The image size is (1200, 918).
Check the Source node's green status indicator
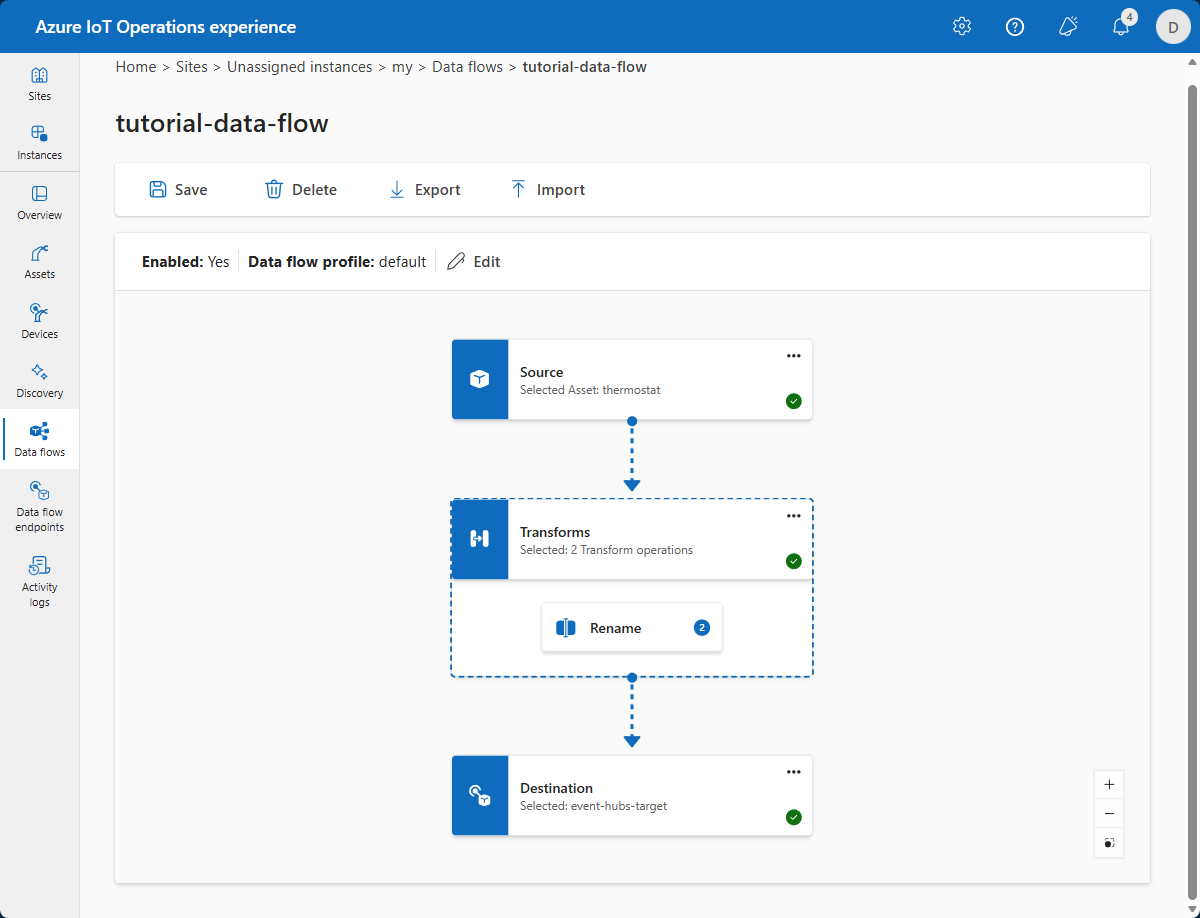pos(793,401)
